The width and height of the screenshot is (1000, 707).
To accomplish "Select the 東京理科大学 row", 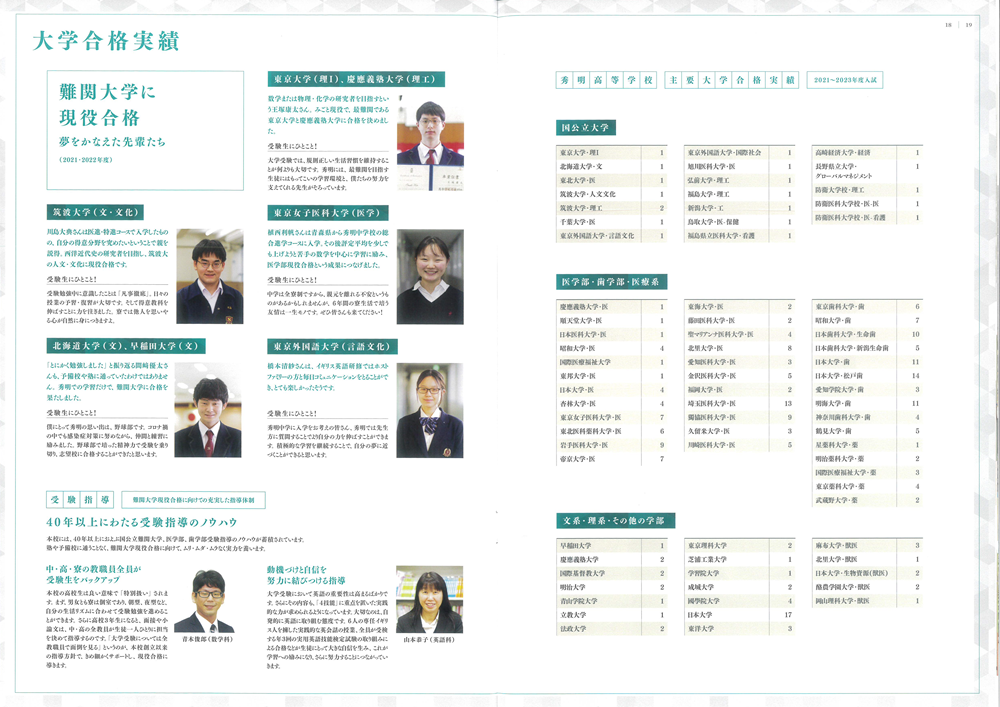I will point(739,546).
